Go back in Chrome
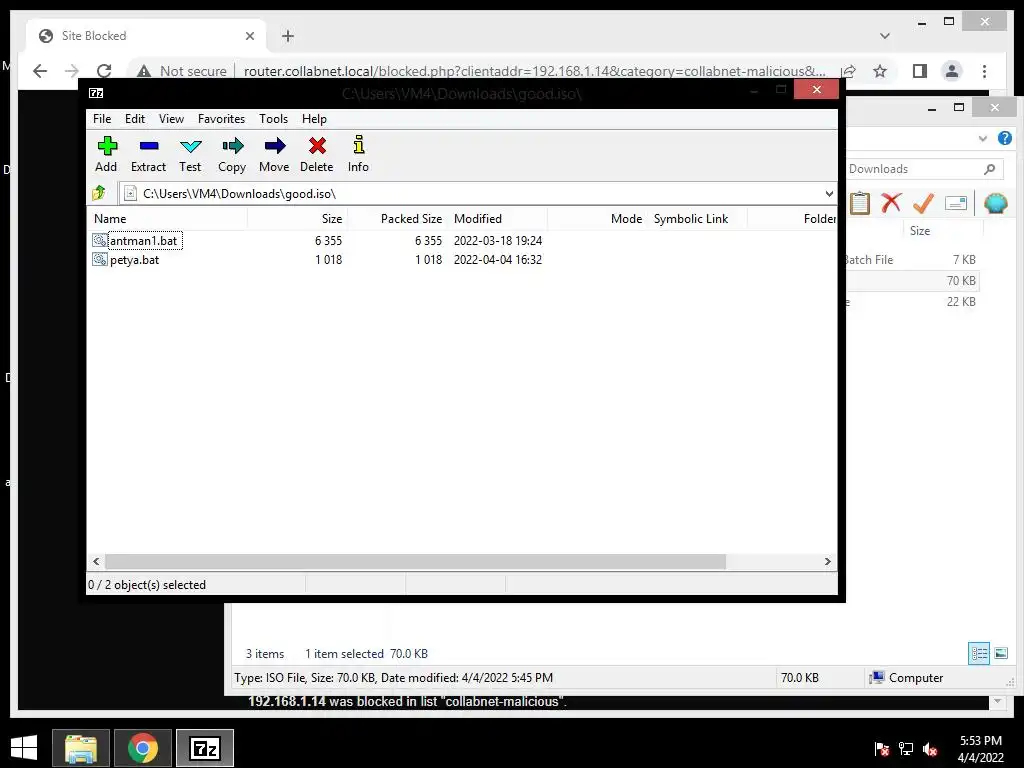This screenshot has width=1024, height=768. point(40,71)
